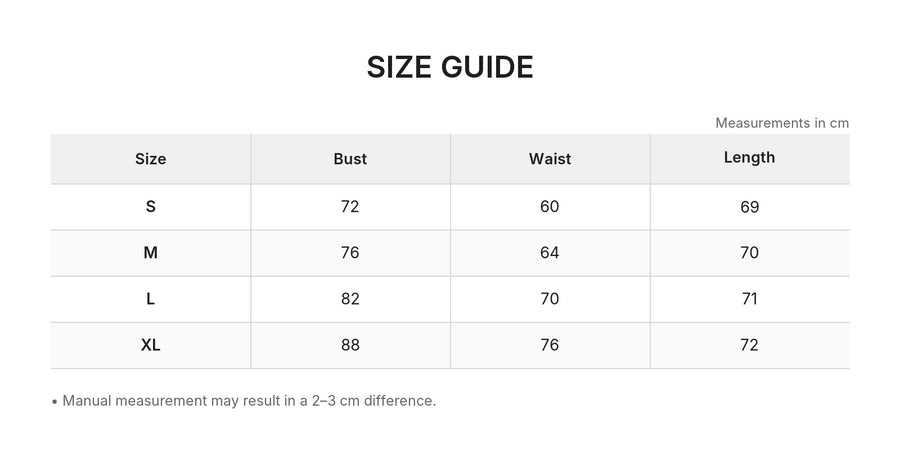The width and height of the screenshot is (900, 467).
Task: Click the XL size row label
Action: pyautogui.click(x=150, y=345)
